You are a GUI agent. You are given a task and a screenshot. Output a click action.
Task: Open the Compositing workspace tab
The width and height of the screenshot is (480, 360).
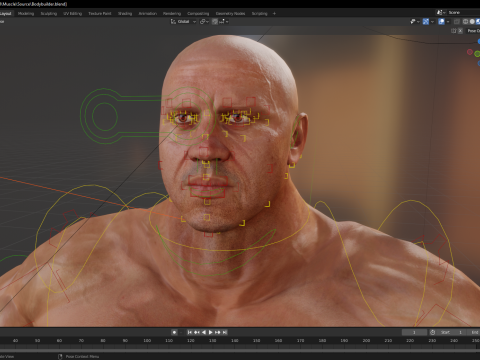pyautogui.click(x=198, y=13)
